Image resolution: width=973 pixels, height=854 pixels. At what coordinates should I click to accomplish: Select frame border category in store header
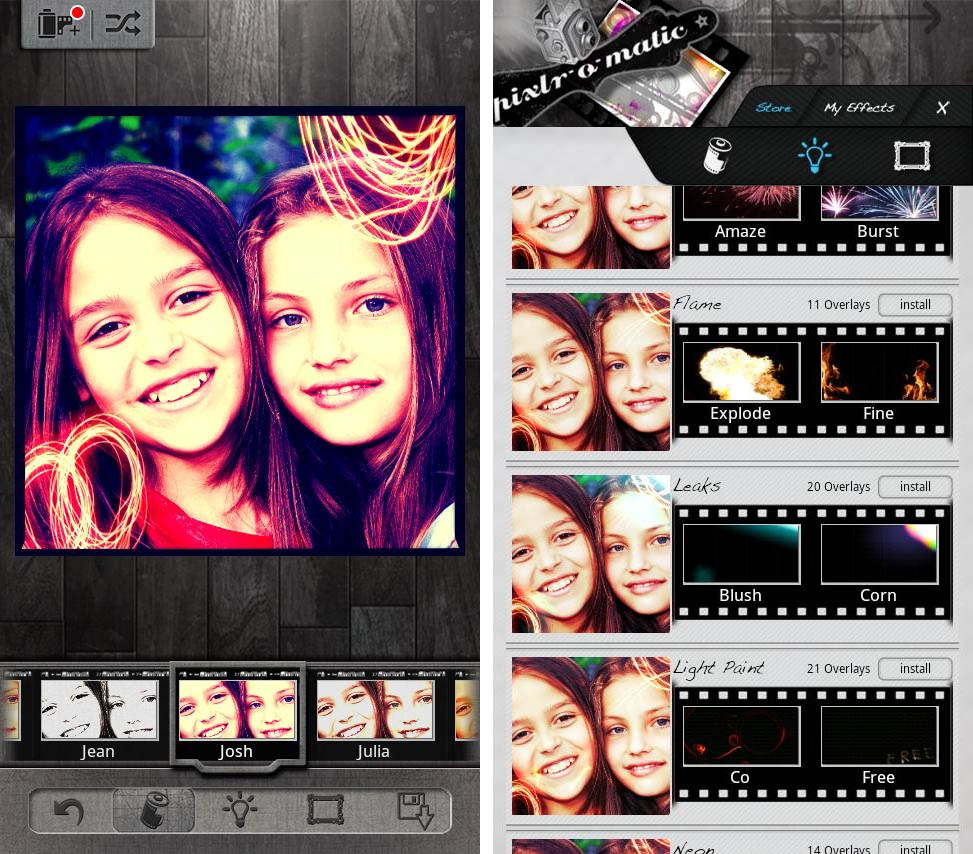coord(911,156)
